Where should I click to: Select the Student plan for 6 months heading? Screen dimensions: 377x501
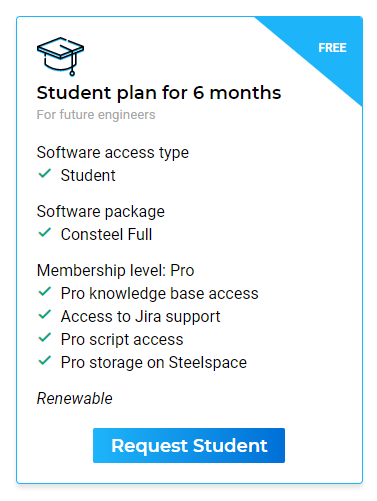pyautogui.click(x=159, y=93)
